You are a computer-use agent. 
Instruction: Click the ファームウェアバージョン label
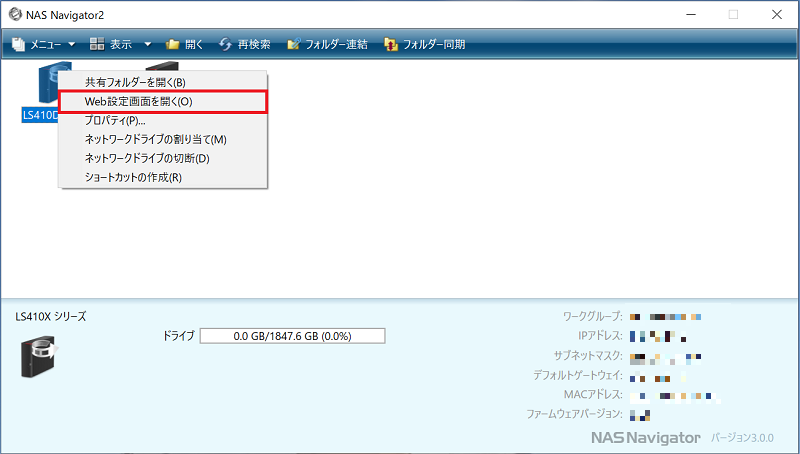pos(574,414)
